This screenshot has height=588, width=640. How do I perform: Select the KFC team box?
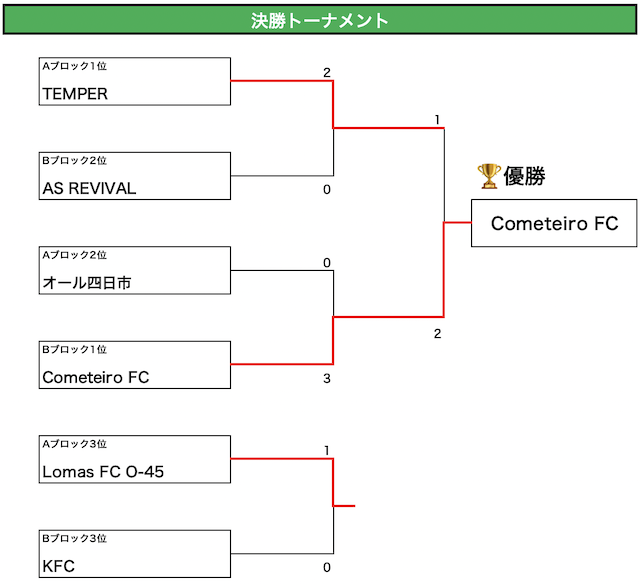(x=134, y=554)
